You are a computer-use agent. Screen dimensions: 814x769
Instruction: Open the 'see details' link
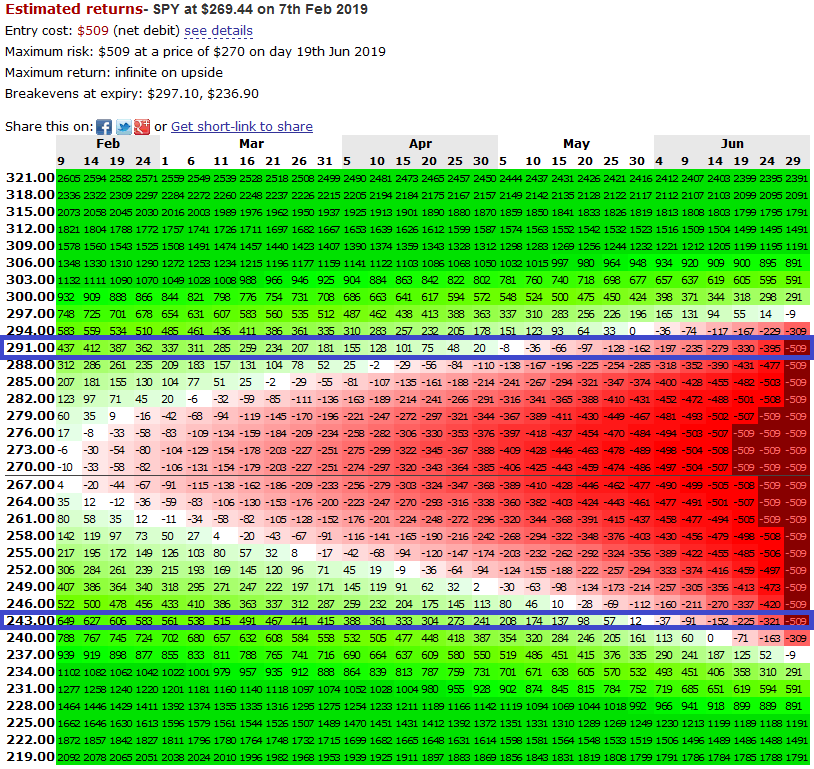(218, 31)
